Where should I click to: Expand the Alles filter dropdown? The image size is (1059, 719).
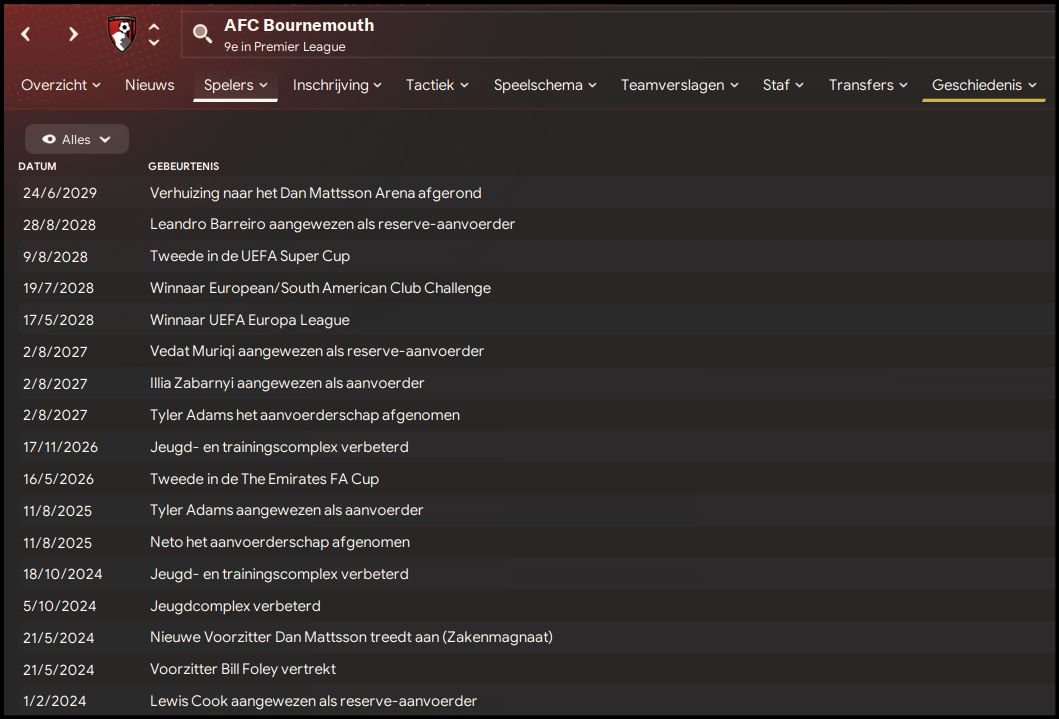(77, 139)
